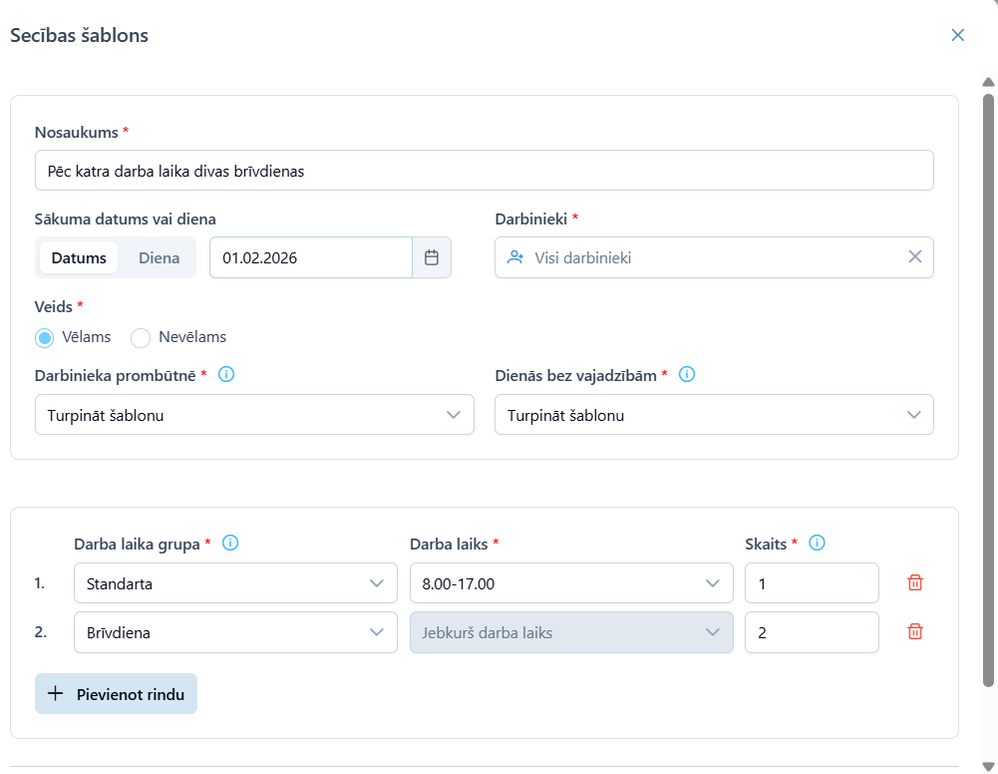Show info for Dienās bez vajadzībām
The image size is (998, 774).
687,374
